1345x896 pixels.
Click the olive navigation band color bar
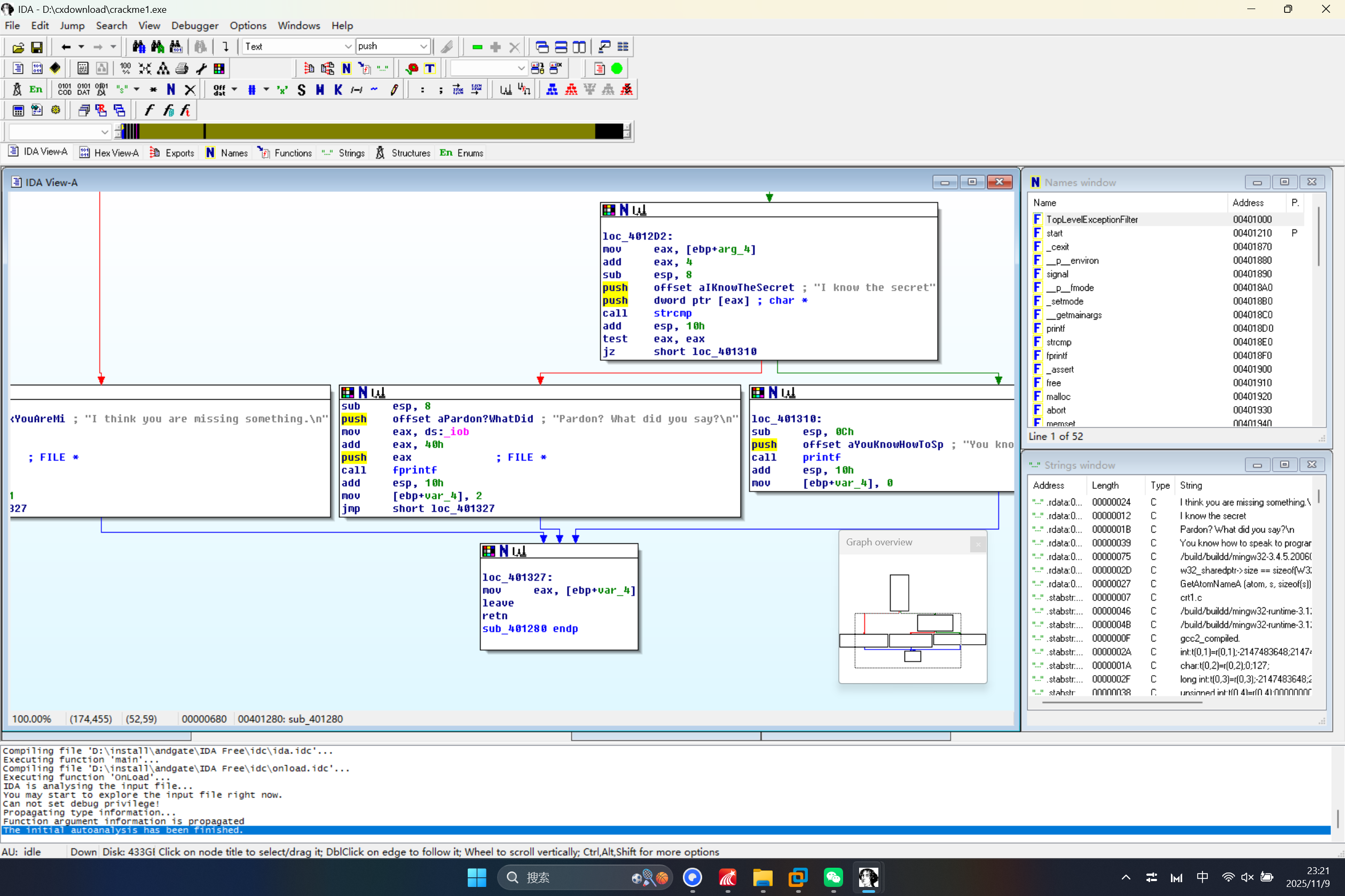coord(400,131)
